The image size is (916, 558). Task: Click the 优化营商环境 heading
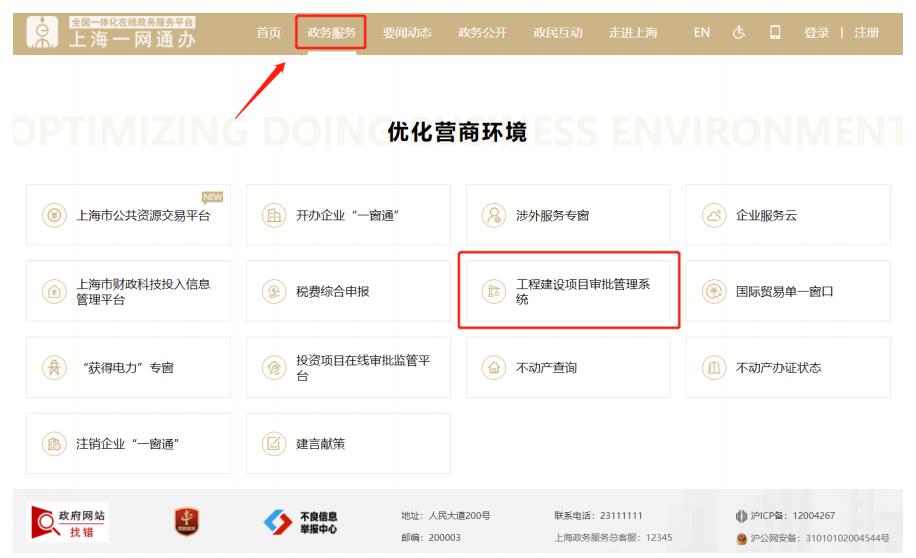click(x=457, y=132)
